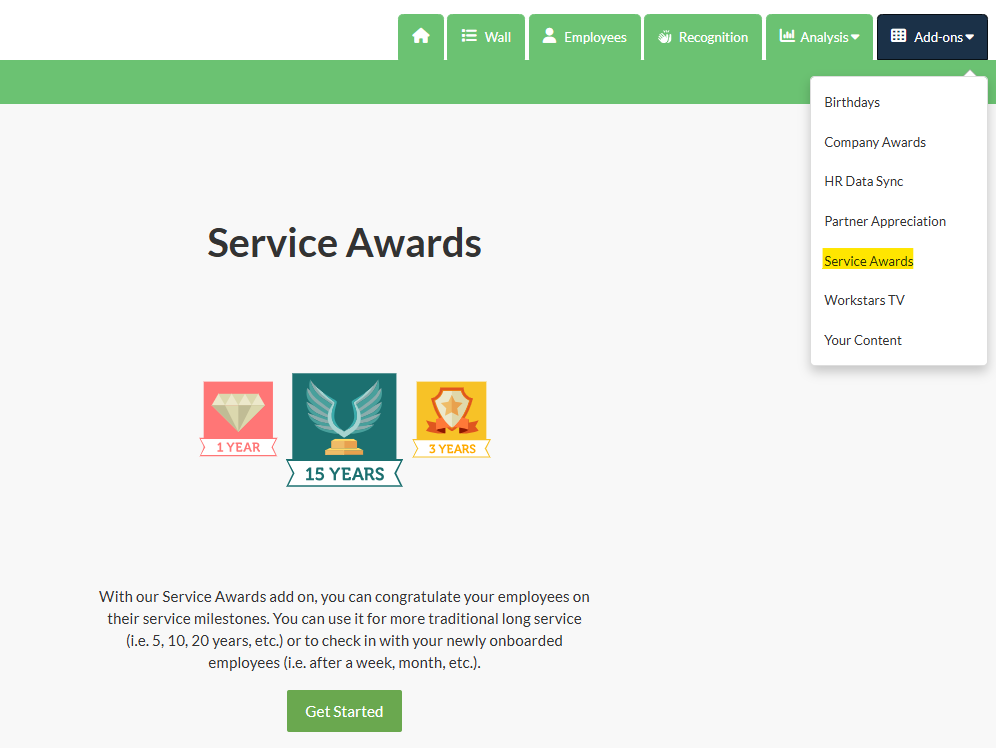Open Company Awards menu item
996x748 pixels.
875,142
